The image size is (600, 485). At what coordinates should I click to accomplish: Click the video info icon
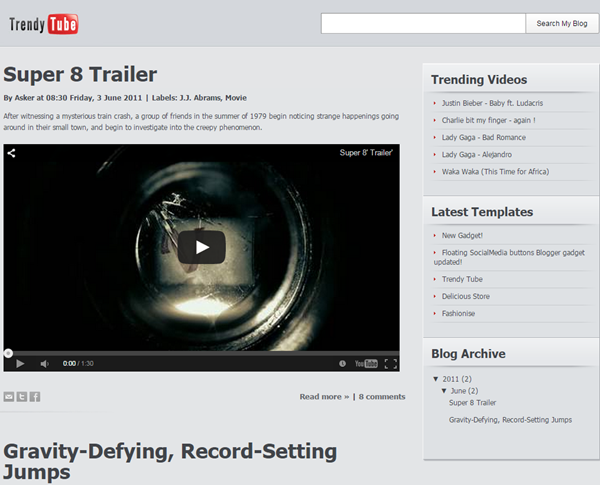342,363
